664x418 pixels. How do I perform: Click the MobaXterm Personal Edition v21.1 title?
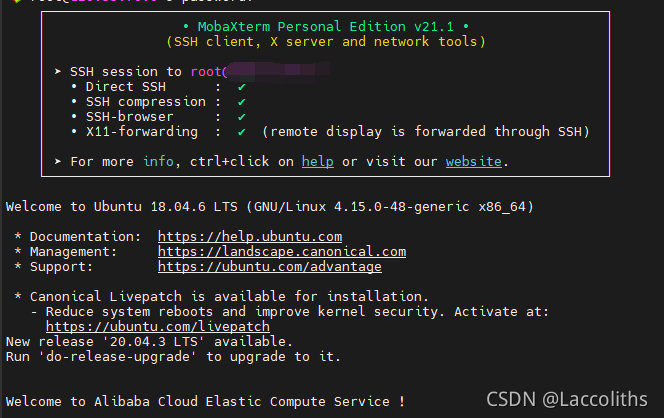[x=326, y=27]
